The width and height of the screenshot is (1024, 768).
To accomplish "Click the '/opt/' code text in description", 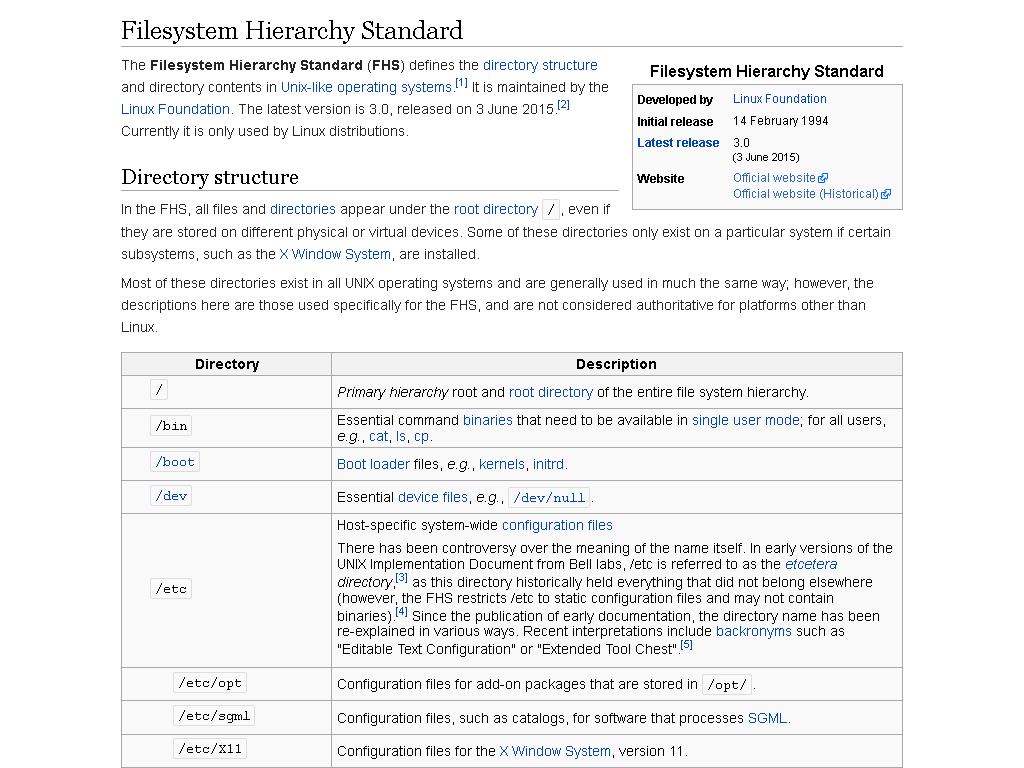I will 727,685.
